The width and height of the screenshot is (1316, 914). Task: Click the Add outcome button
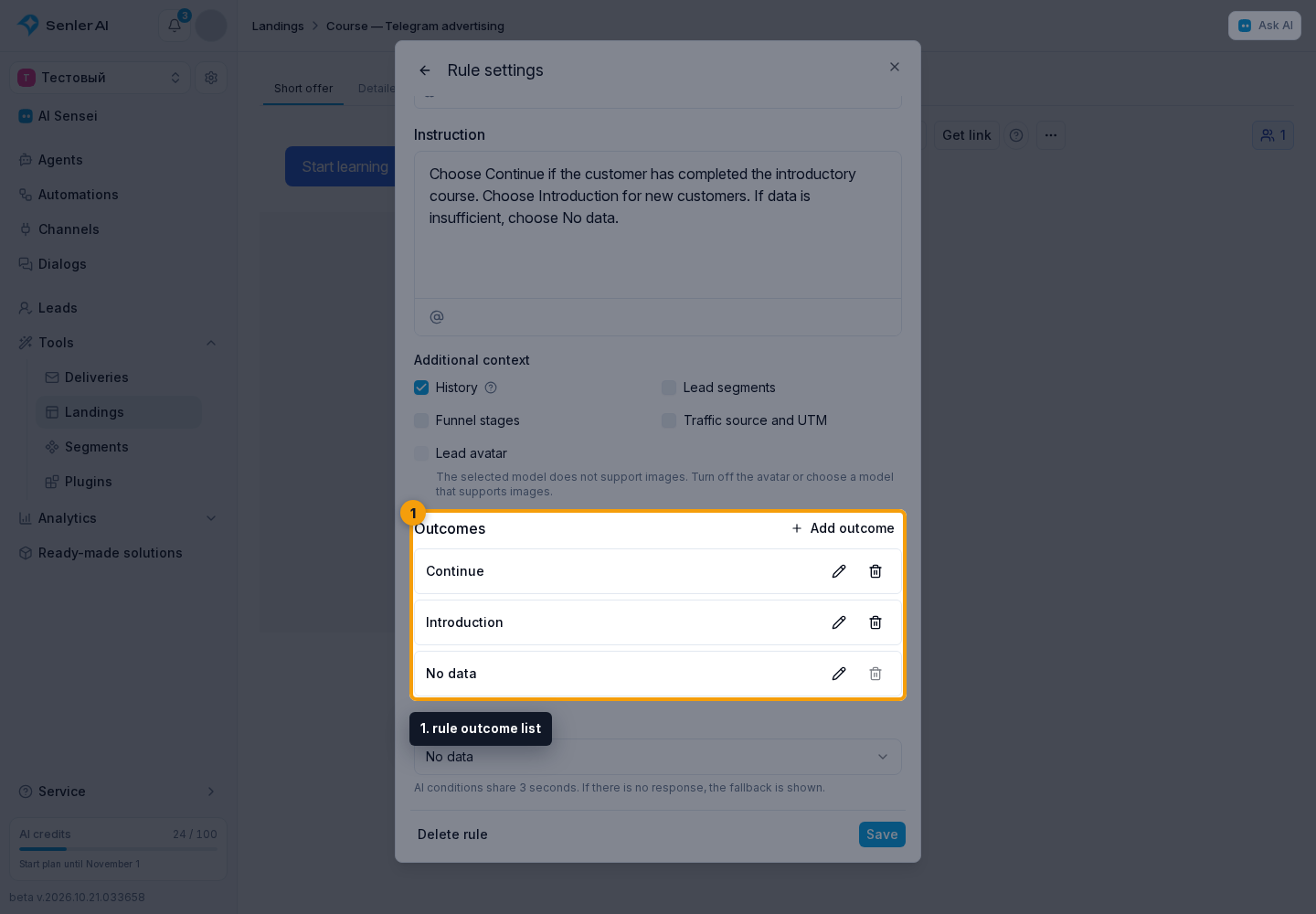tap(843, 528)
